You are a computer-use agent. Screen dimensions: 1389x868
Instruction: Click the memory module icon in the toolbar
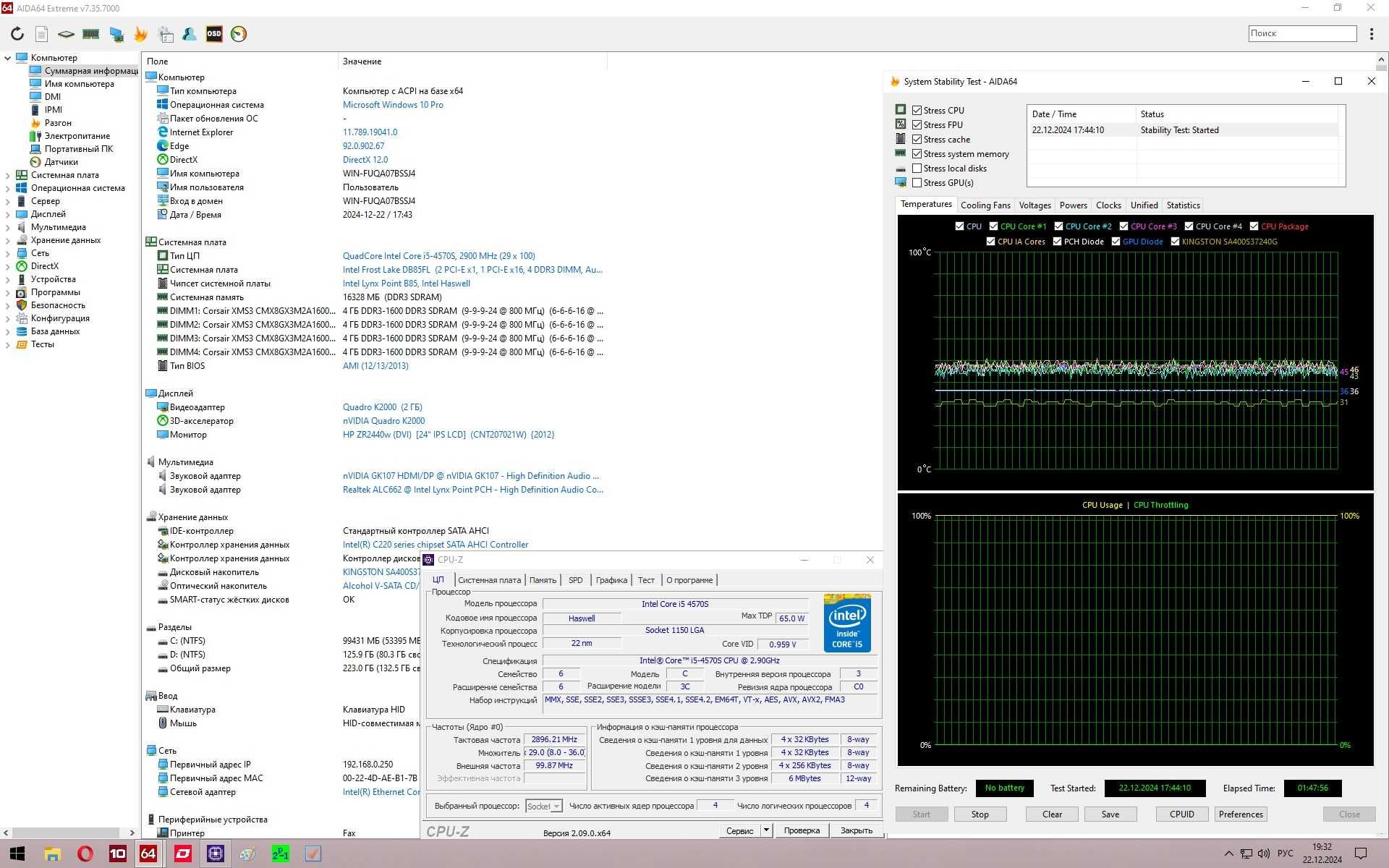coord(90,33)
